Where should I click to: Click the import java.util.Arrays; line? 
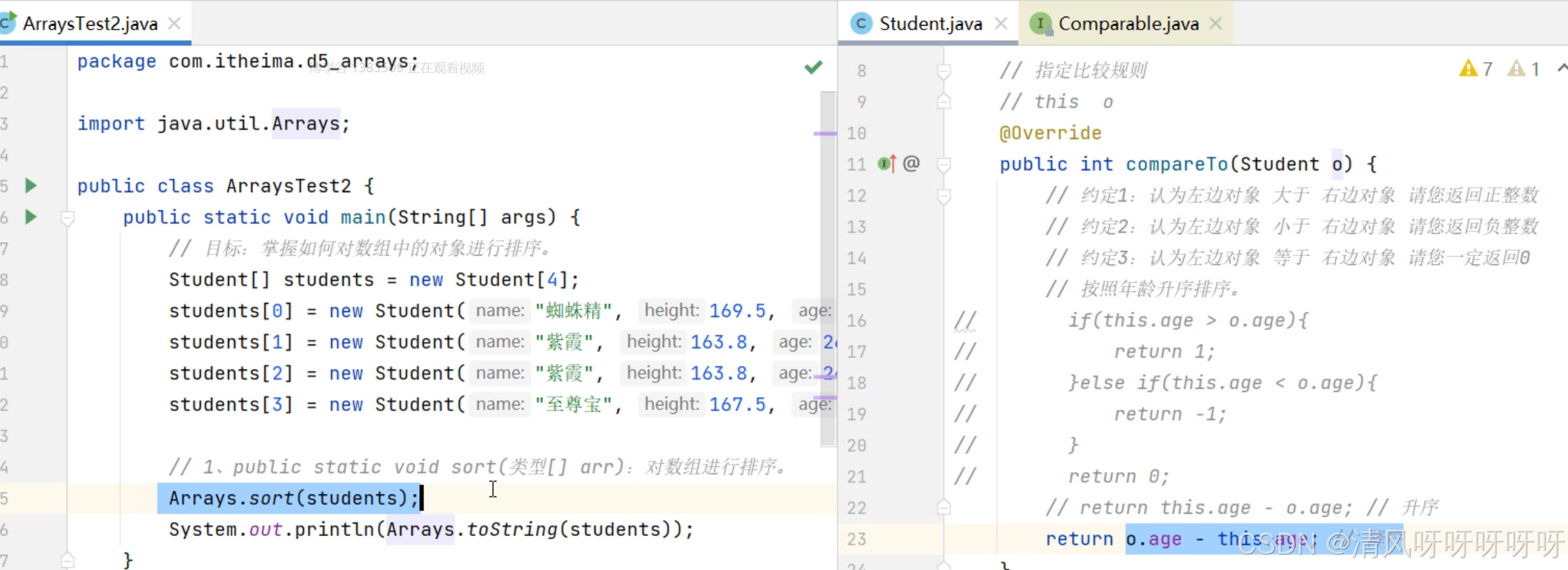click(x=214, y=124)
